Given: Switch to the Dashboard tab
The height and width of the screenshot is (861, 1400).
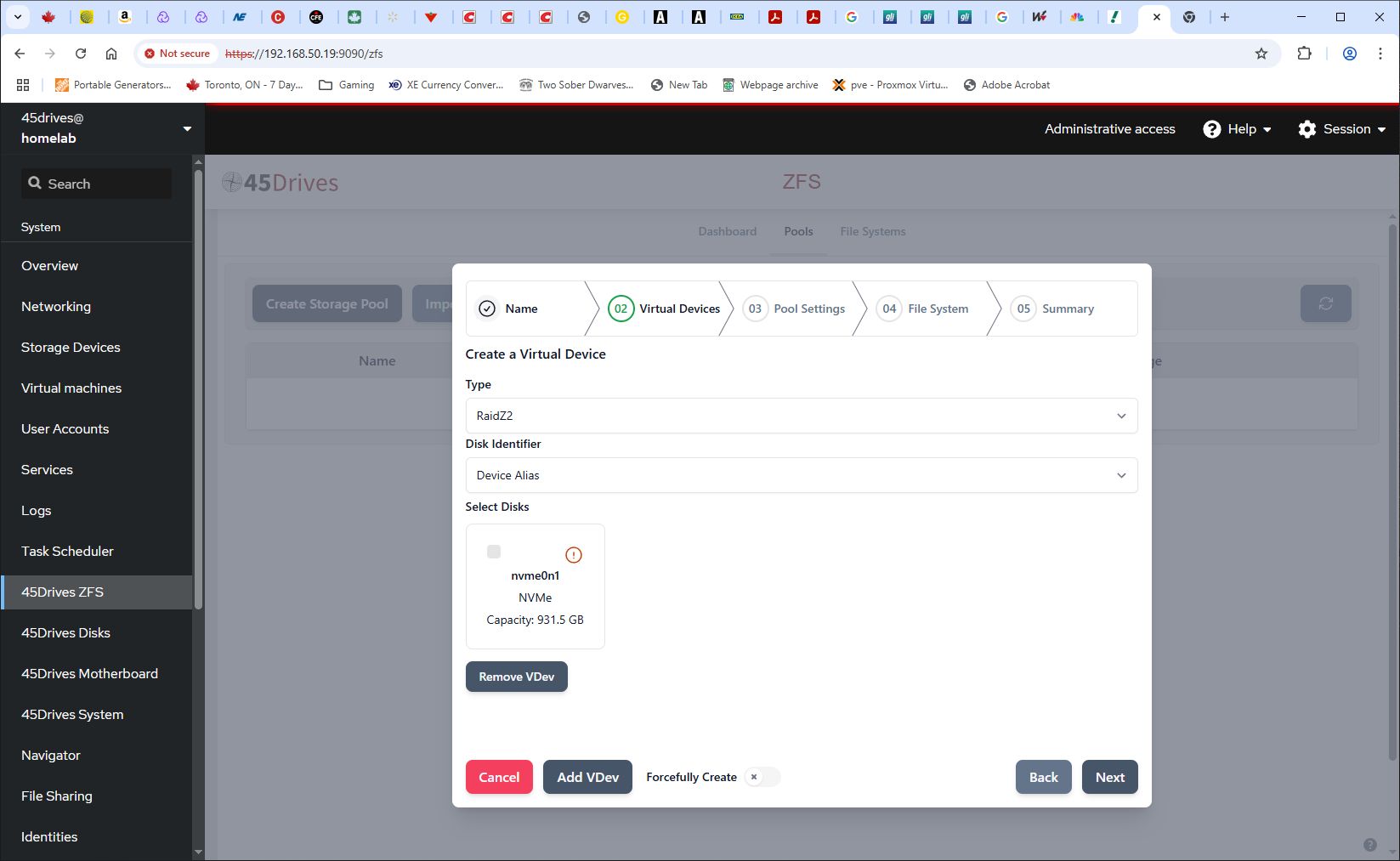Looking at the screenshot, I should pos(728,231).
